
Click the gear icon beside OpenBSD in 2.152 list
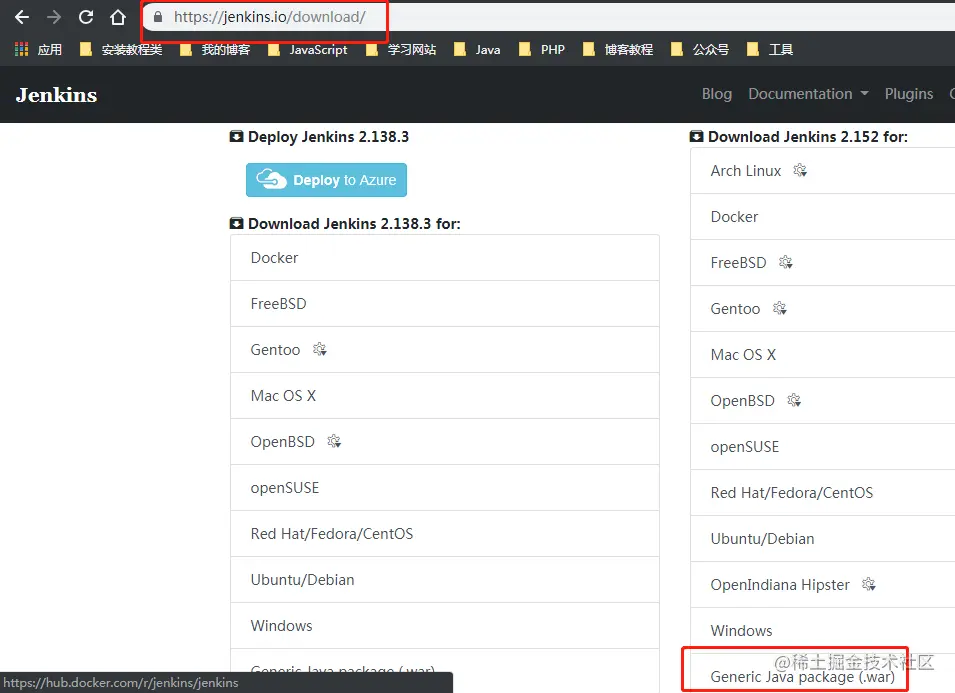click(794, 400)
